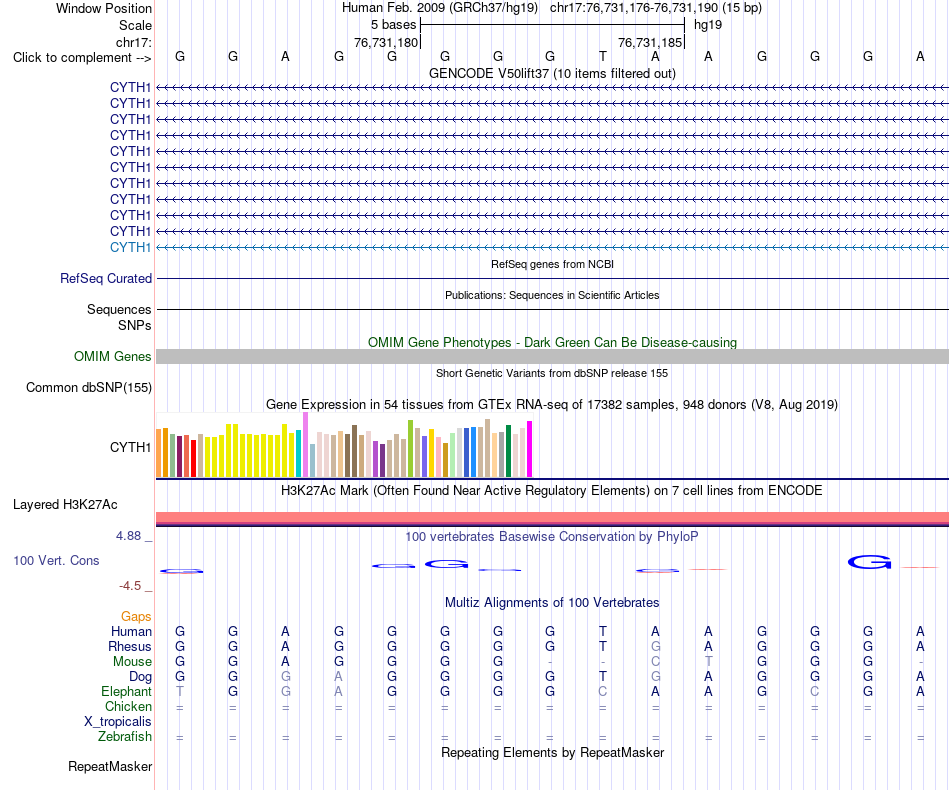Viewport: 950px width, 790px height.
Task: Click the Scale label
Action: coord(135,25)
